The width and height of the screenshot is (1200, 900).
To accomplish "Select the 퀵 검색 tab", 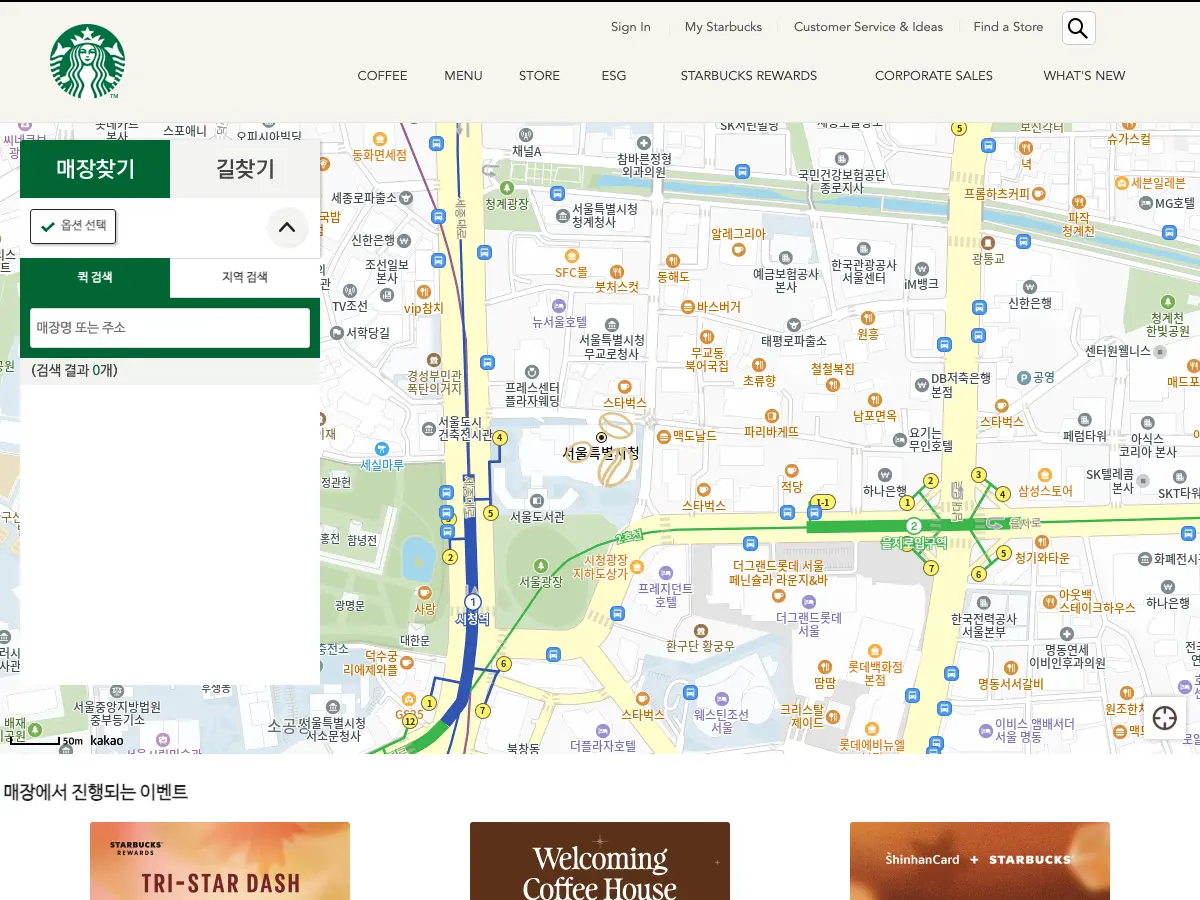I will (x=95, y=277).
